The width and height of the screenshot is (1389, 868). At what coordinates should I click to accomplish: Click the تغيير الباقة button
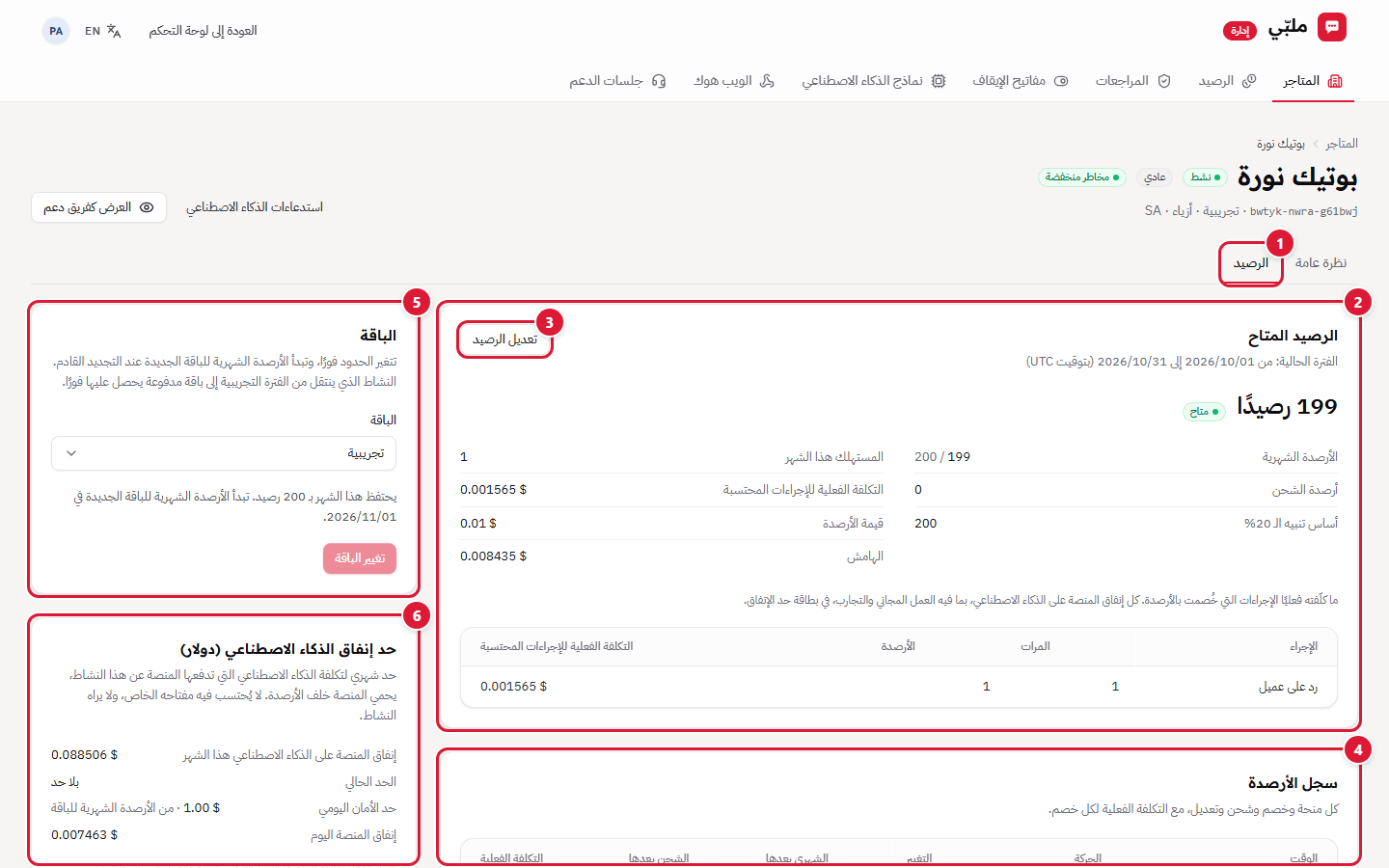click(360, 558)
